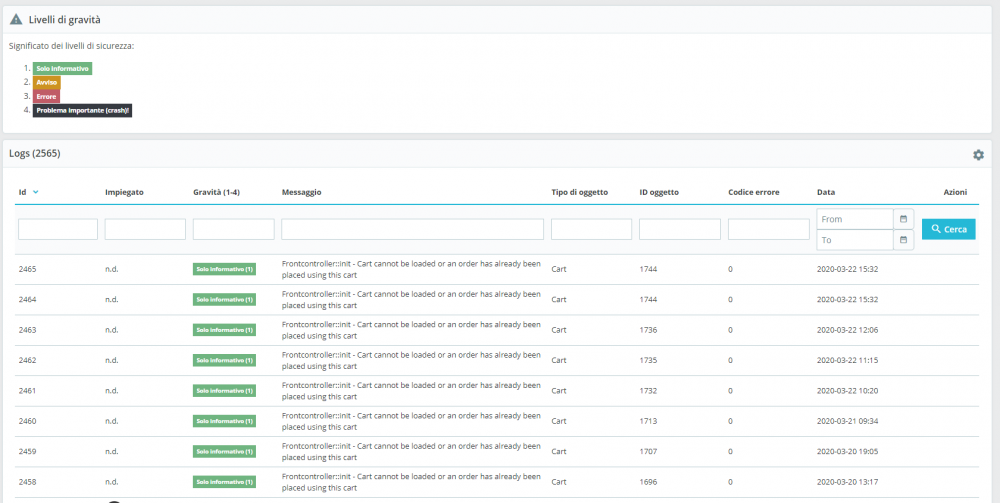
Task: Open the Logs settings gear icon
Action: coord(978,155)
